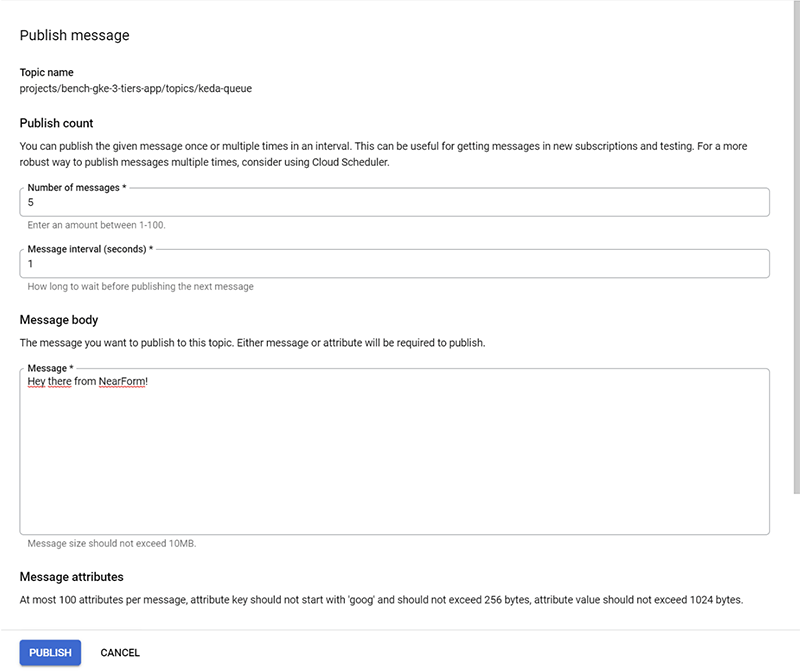Select the topic path projects/bench-gke-3-tiers-app/topics/keda-queue
Screen dimensions: 800x672
[x=136, y=88]
